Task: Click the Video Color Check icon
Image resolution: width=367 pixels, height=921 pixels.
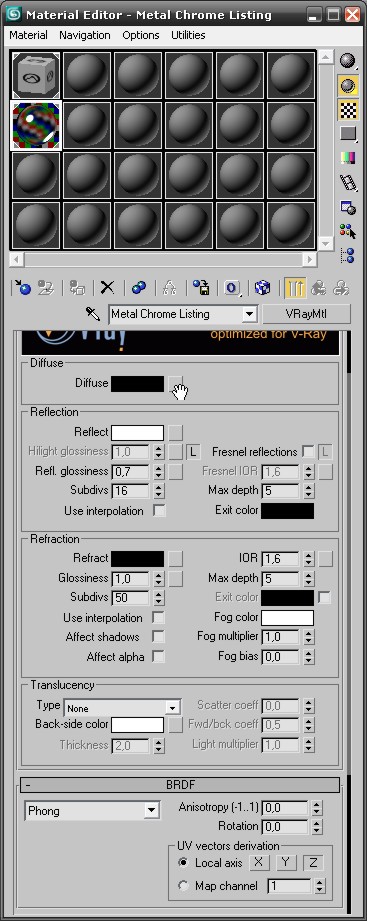Action: [x=348, y=158]
